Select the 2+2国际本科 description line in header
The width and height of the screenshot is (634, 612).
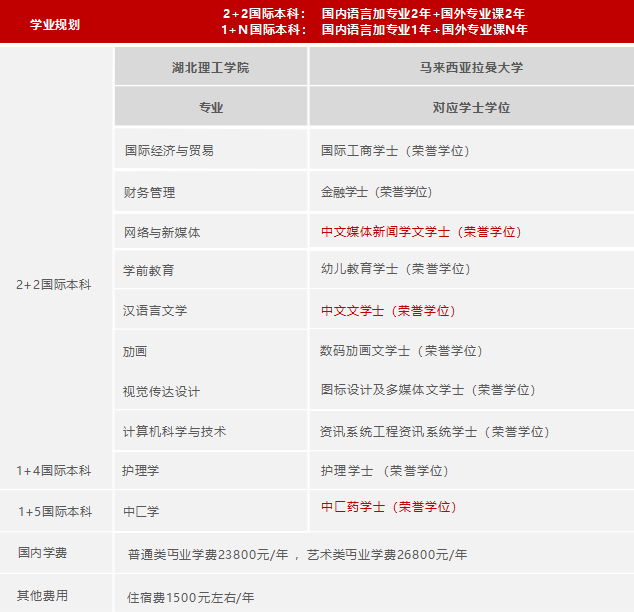coord(374,14)
